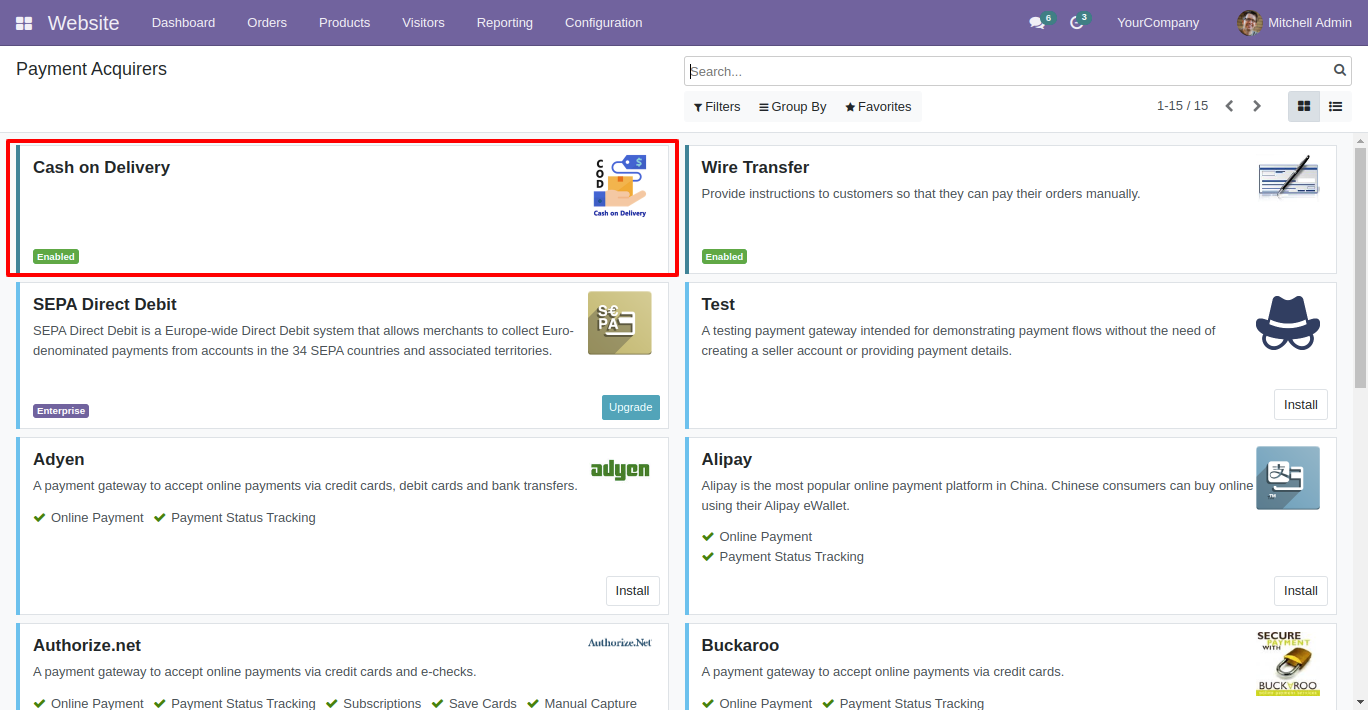The image size is (1368, 710).
Task: Open Mitchell Admin user menu
Action: 1294,23
